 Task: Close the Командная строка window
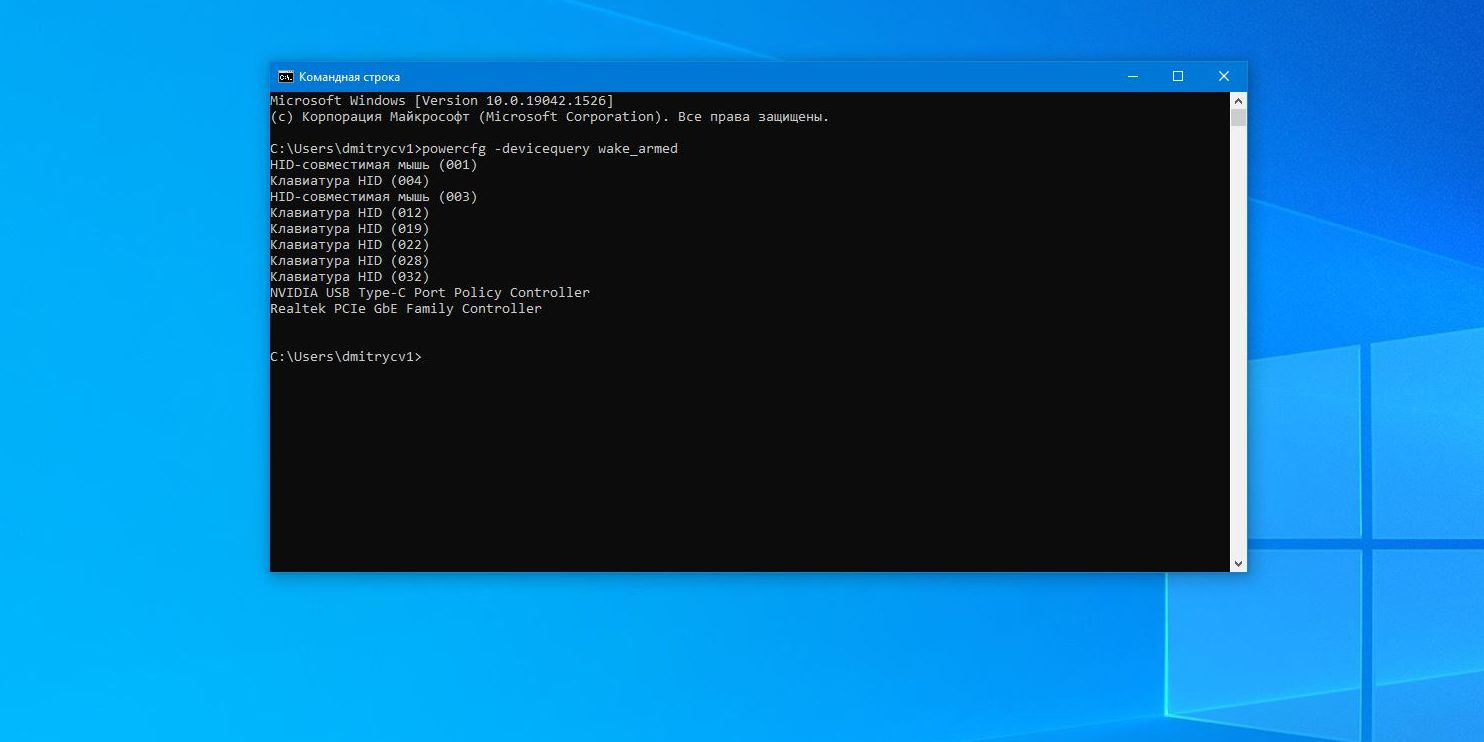[x=1223, y=77]
